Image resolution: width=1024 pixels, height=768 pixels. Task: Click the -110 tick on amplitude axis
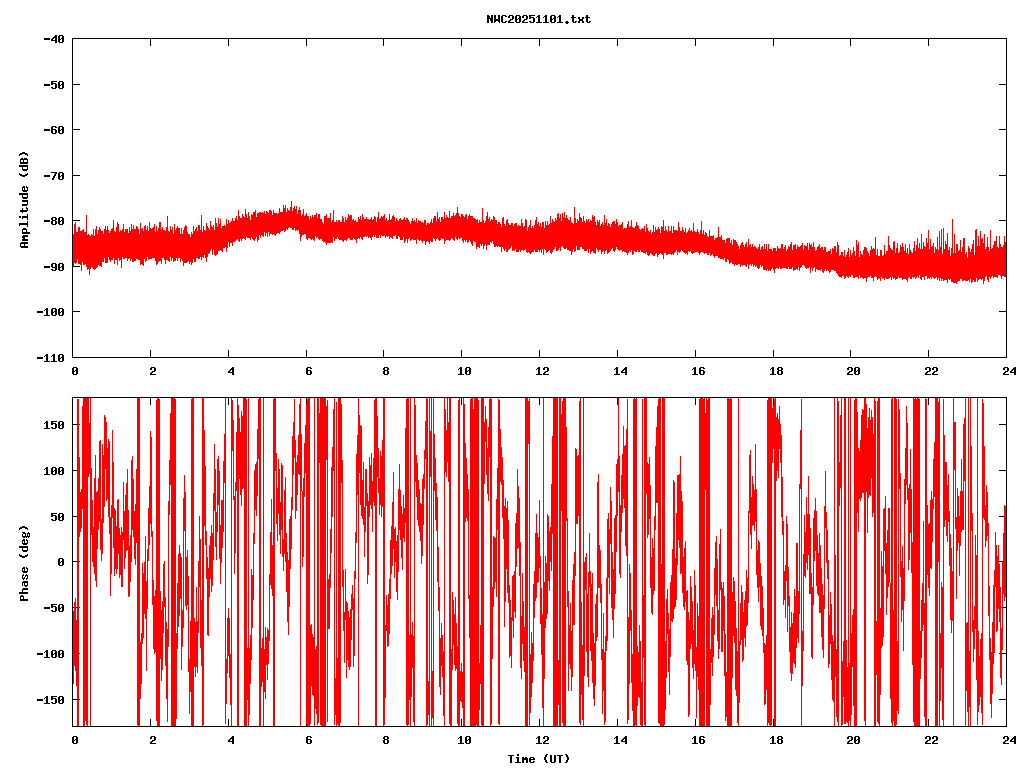coord(51,357)
